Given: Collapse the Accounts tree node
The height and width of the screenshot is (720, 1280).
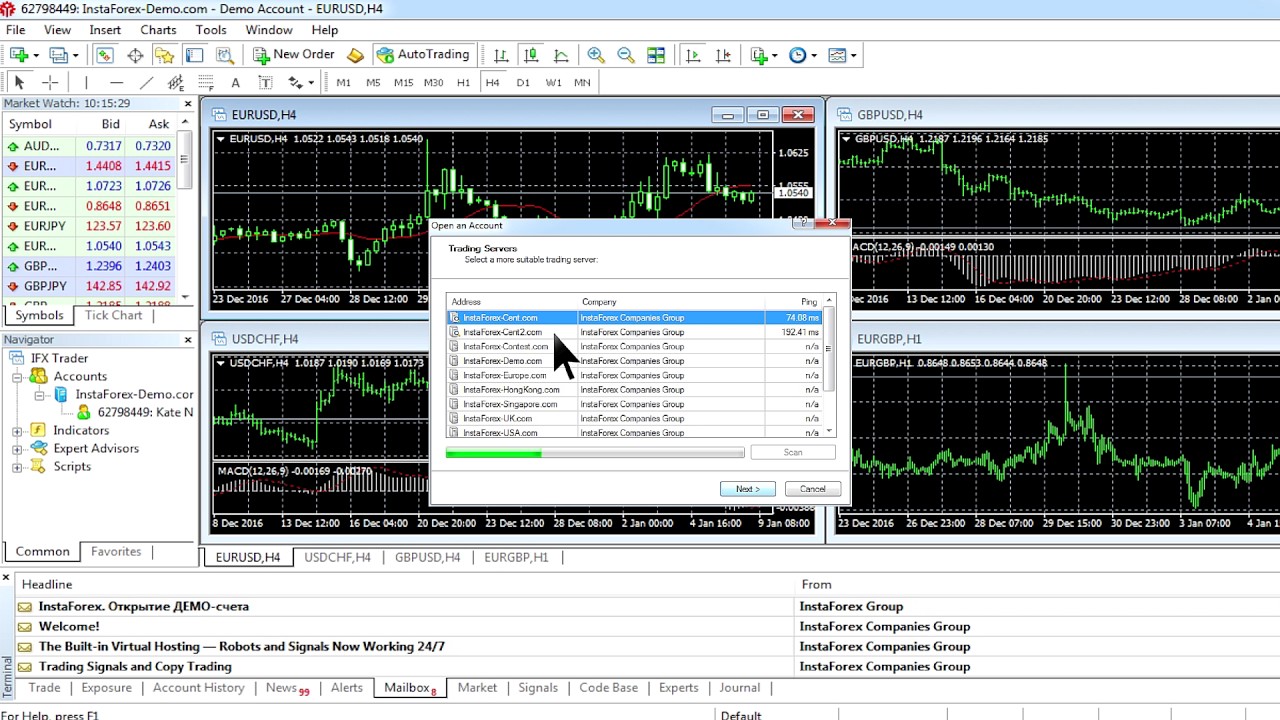Looking at the screenshot, I should point(17,377).
